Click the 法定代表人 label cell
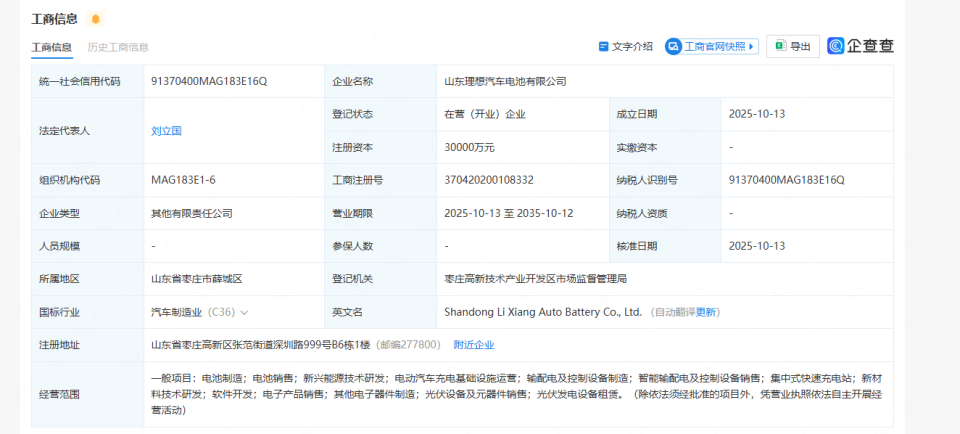 tap(88, 130)
